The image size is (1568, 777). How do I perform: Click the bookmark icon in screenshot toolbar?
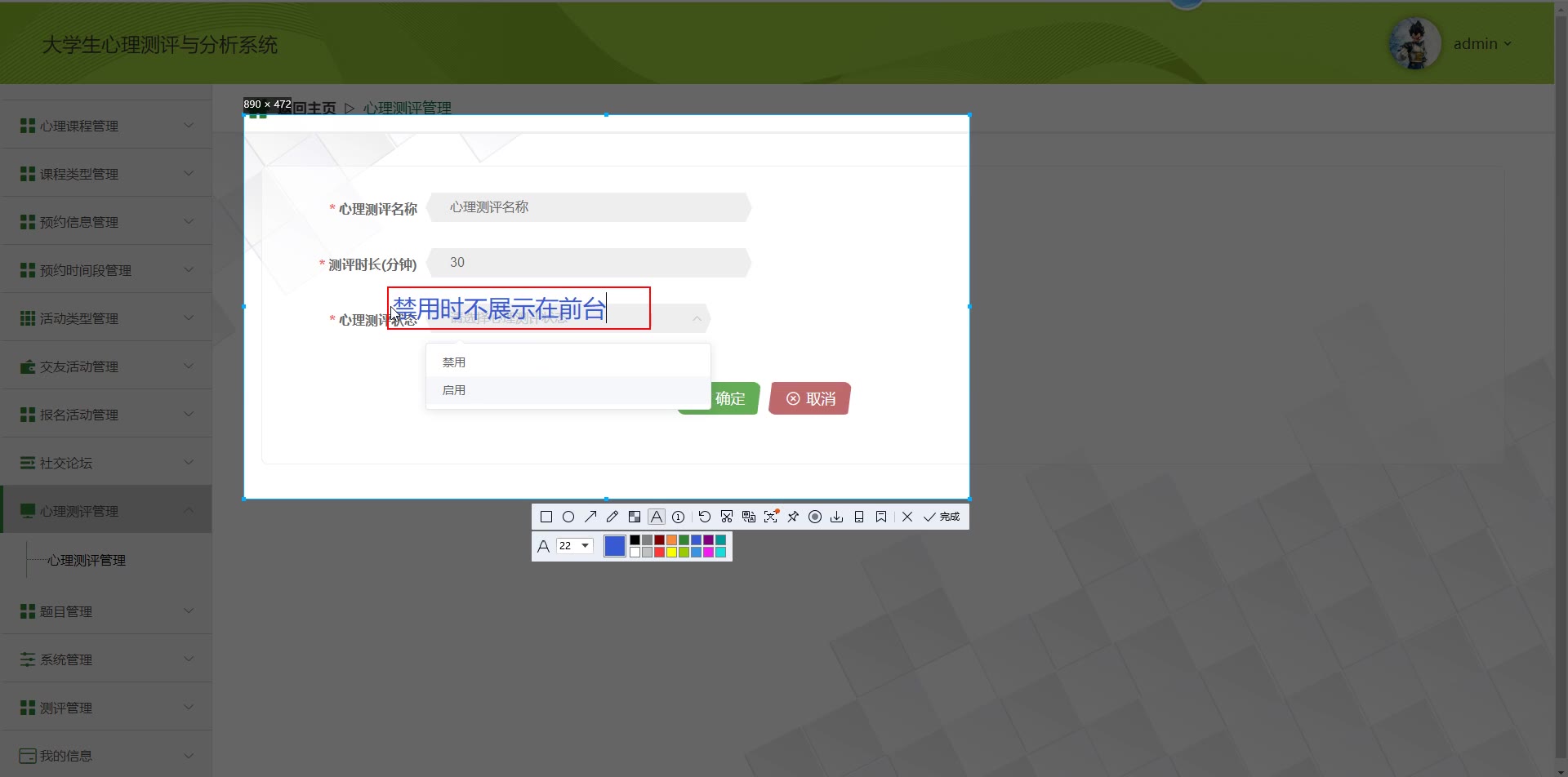[881, 517]
